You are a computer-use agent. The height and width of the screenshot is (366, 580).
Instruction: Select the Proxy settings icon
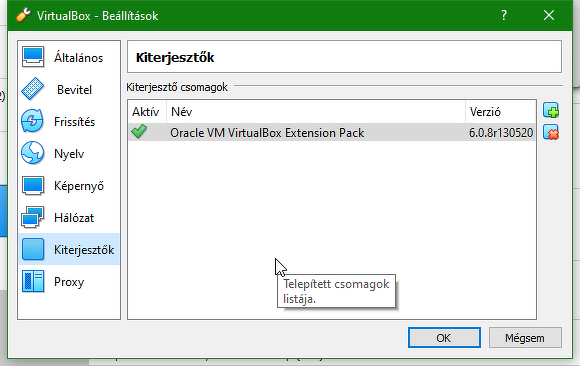33,281
